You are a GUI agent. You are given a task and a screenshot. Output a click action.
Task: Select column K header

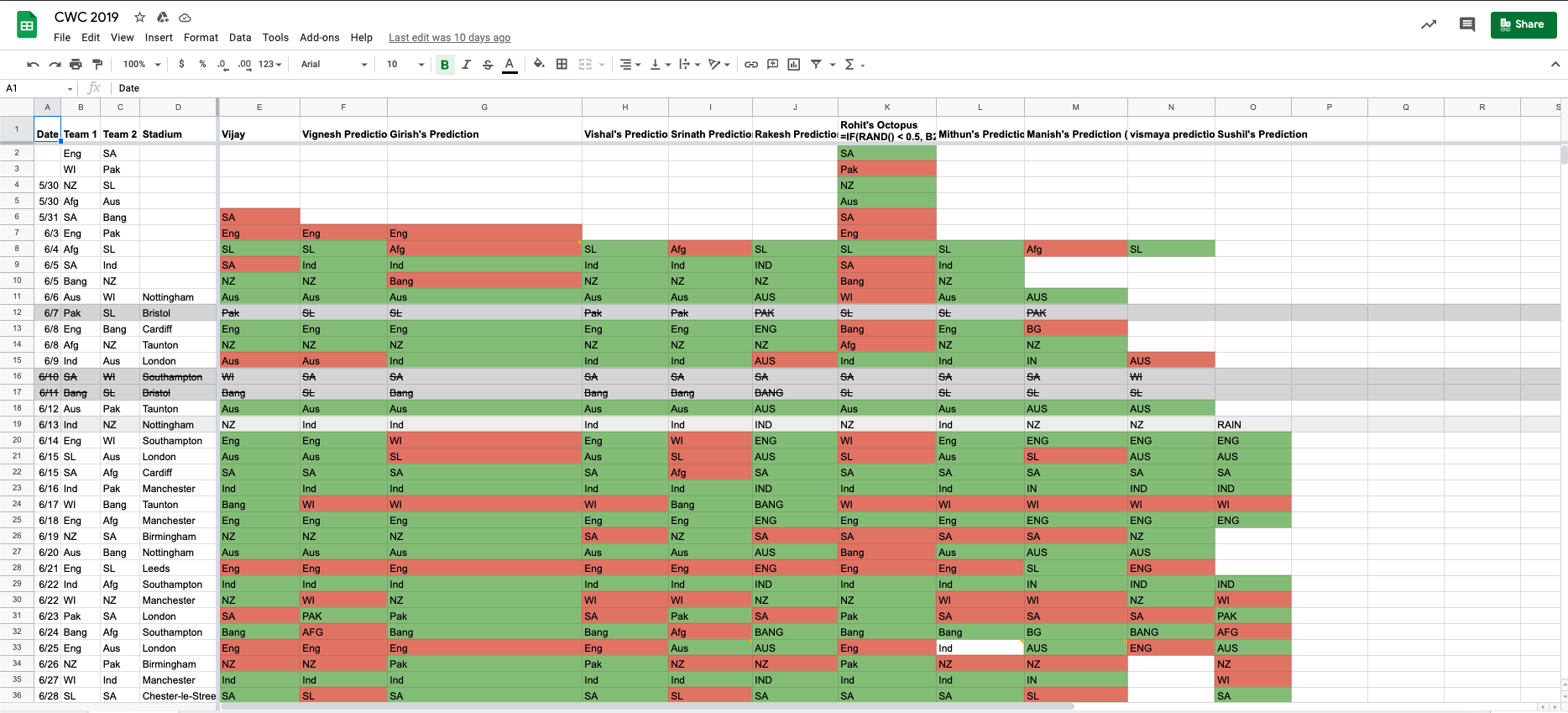coord(887,107)
